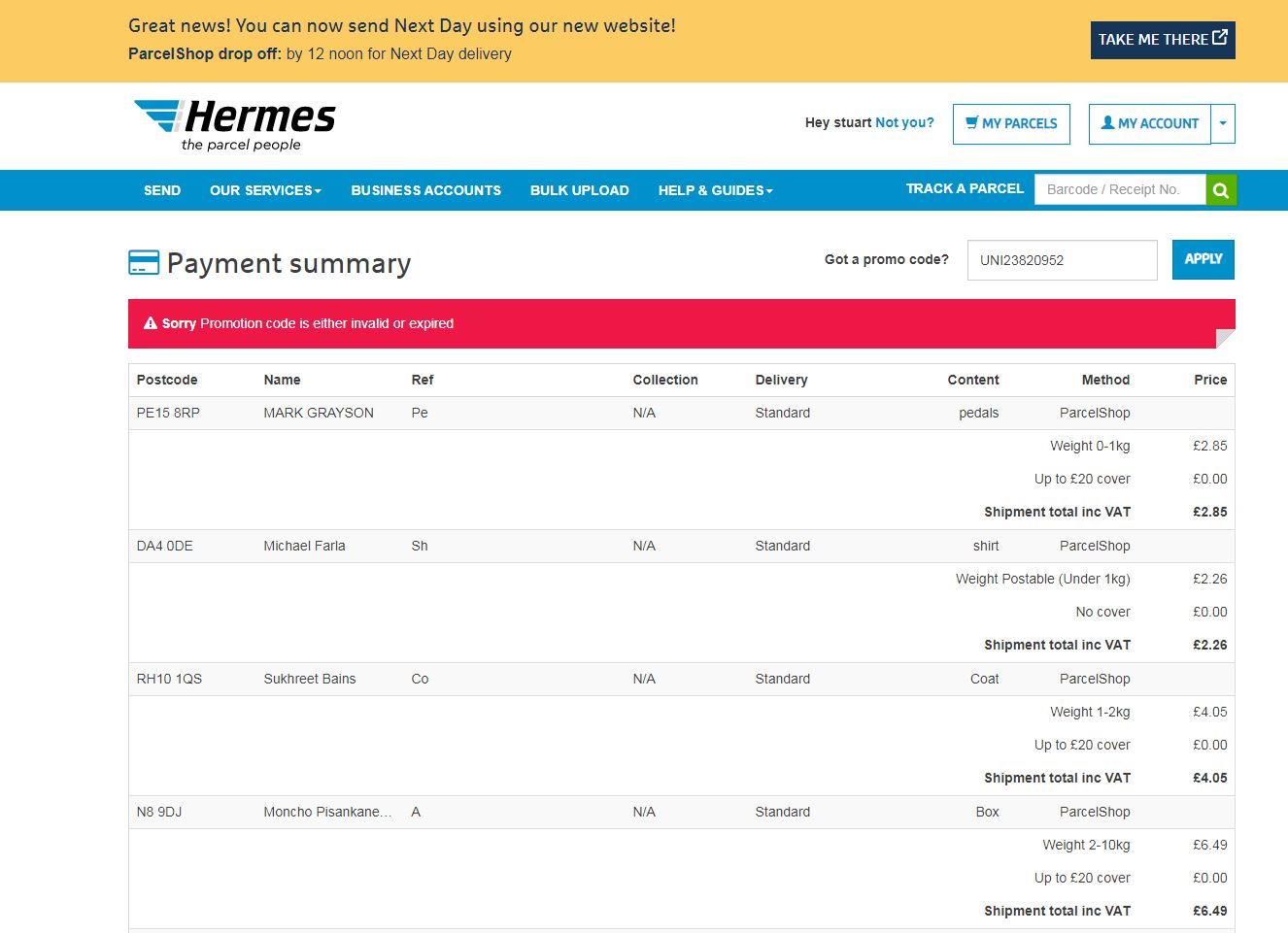Select the Sukhreet Bains parcel row
1288x933 pixels.
coord(309,679)
